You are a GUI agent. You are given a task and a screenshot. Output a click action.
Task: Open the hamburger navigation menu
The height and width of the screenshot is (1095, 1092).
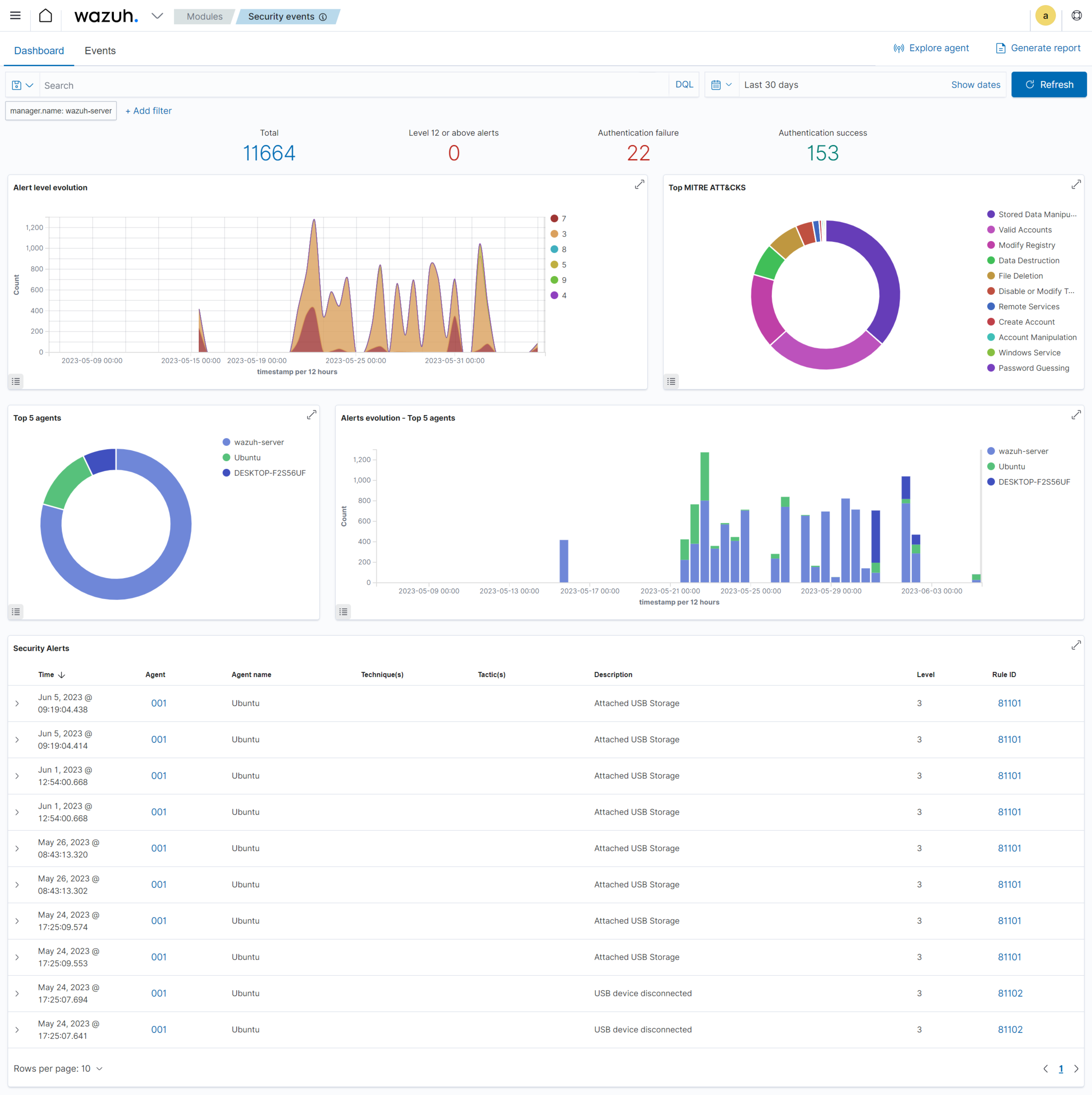(x=15, y=16)
